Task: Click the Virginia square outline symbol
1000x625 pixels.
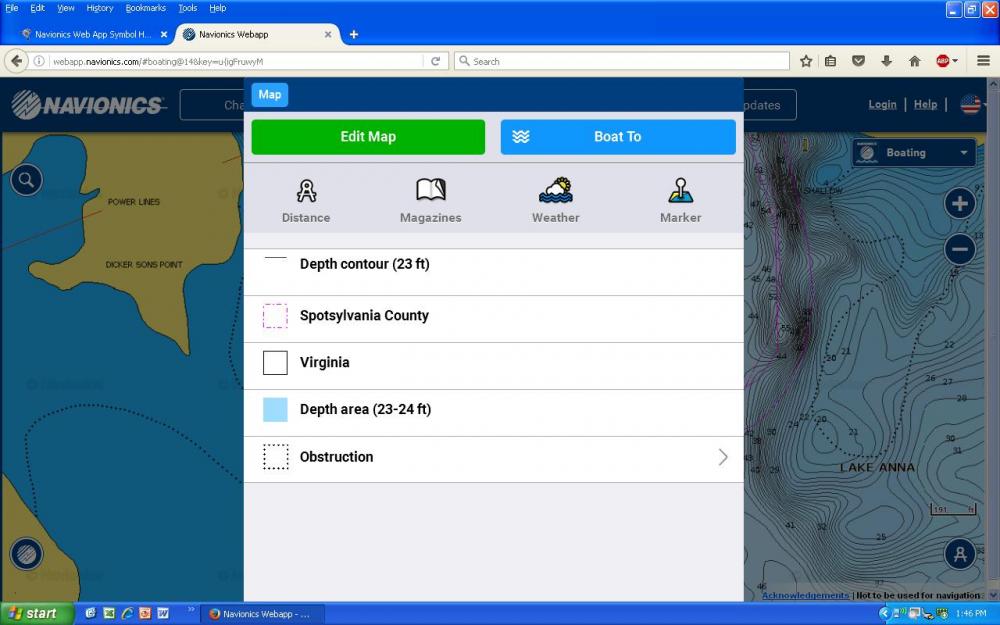Action: [275, 363]
